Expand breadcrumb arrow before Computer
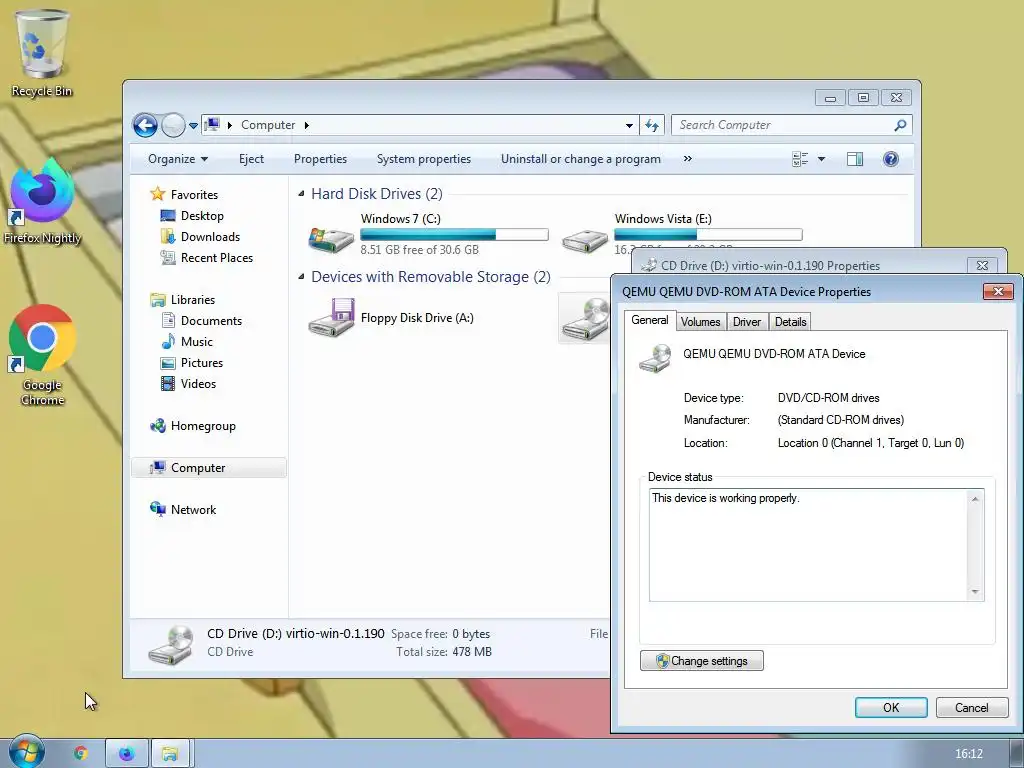This screenshot has height=768, width=1024. (x=229, y=125)
